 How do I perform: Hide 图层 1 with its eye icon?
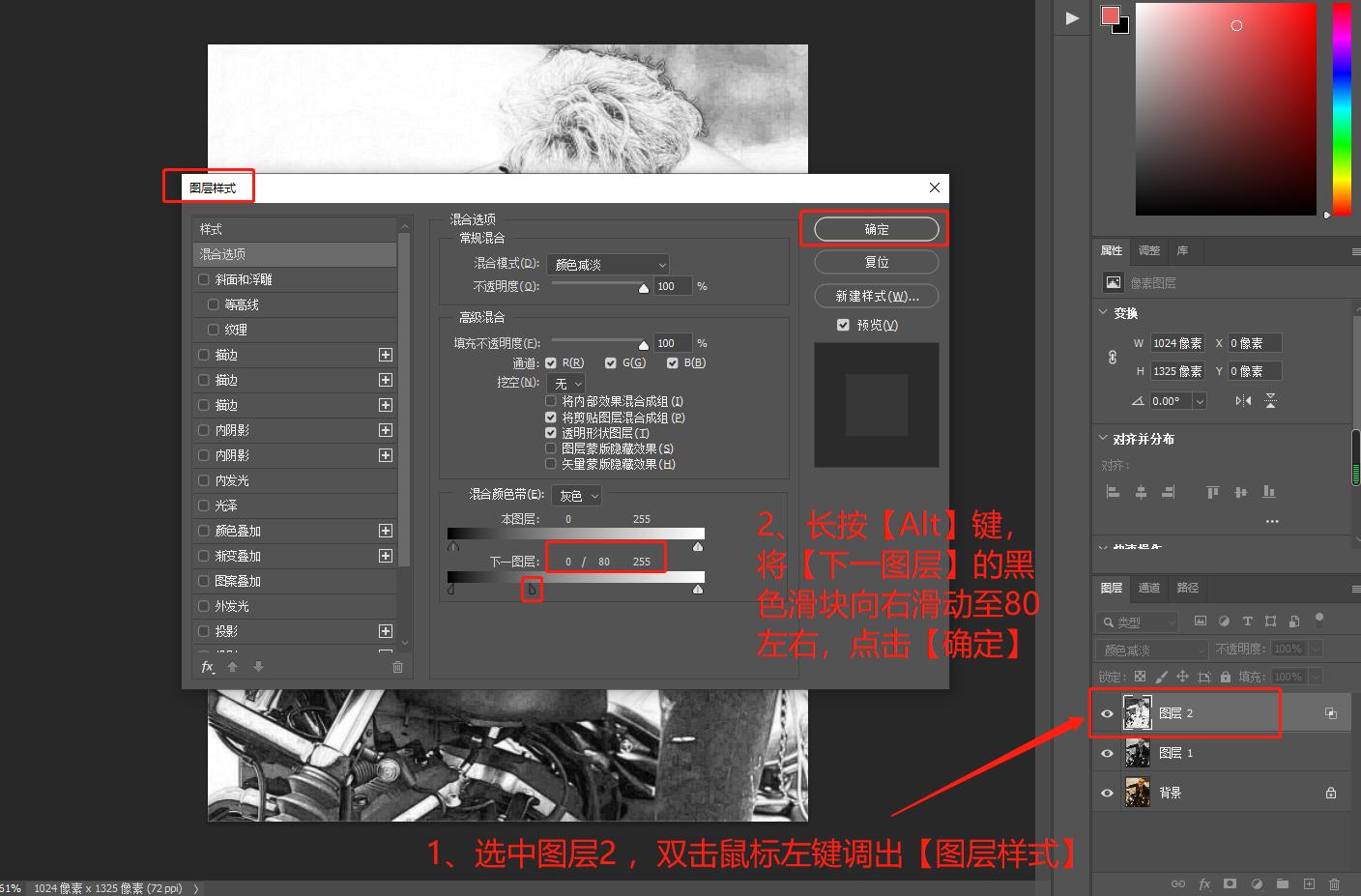pyautogui.click(x=1108, y=753)
